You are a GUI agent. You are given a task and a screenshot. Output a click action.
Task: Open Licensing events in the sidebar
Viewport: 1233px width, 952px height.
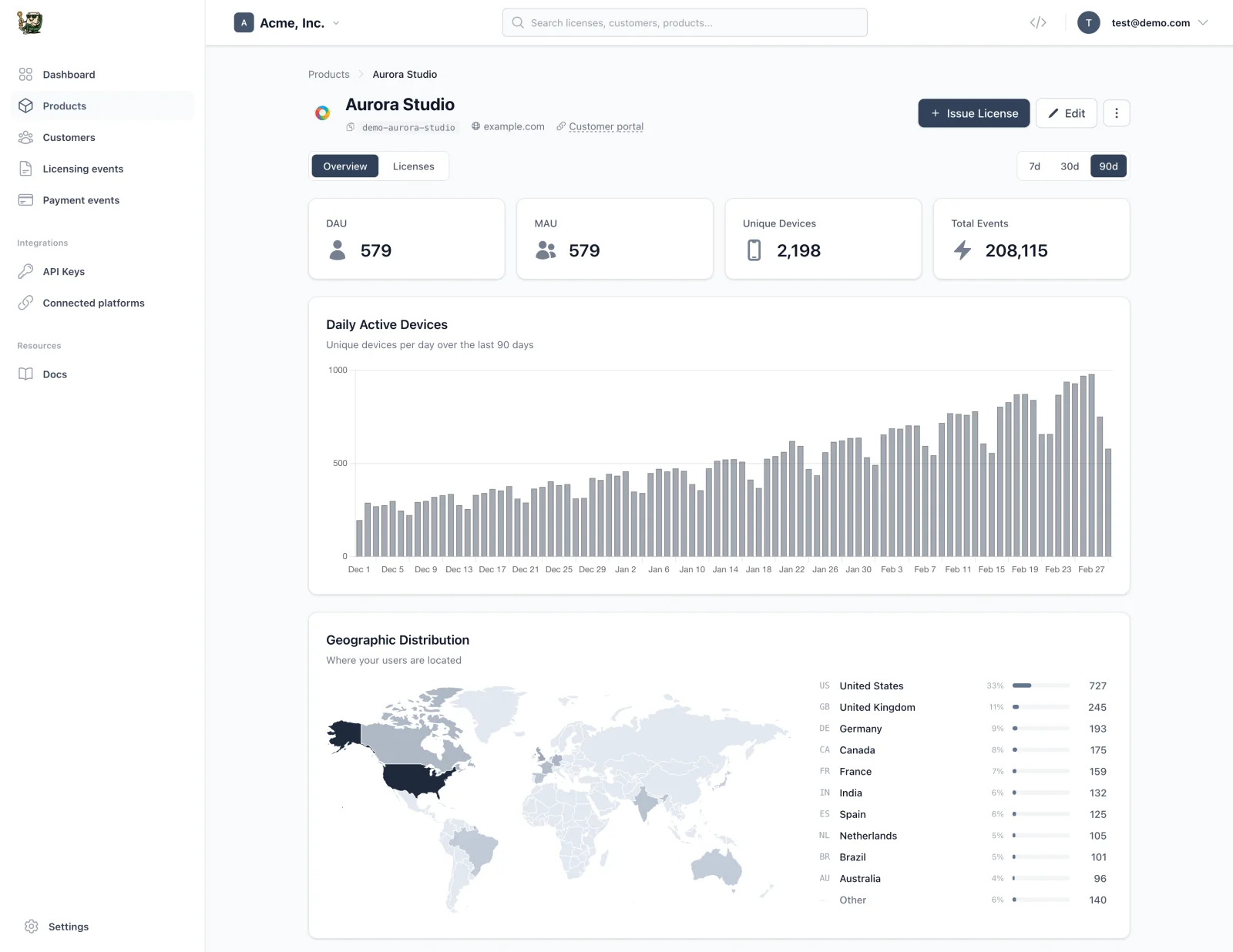point(82,169)
